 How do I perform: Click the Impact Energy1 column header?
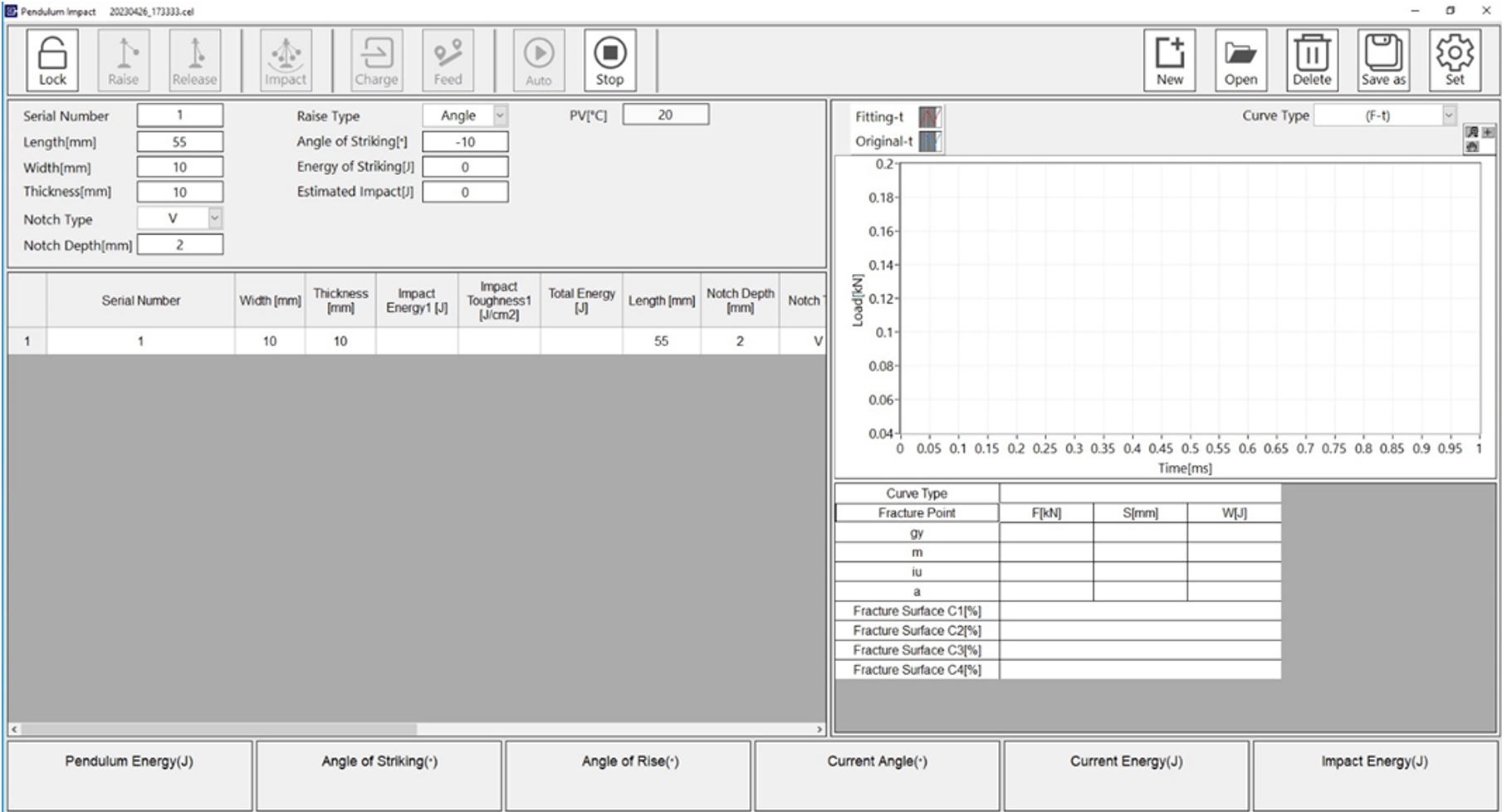416,301
